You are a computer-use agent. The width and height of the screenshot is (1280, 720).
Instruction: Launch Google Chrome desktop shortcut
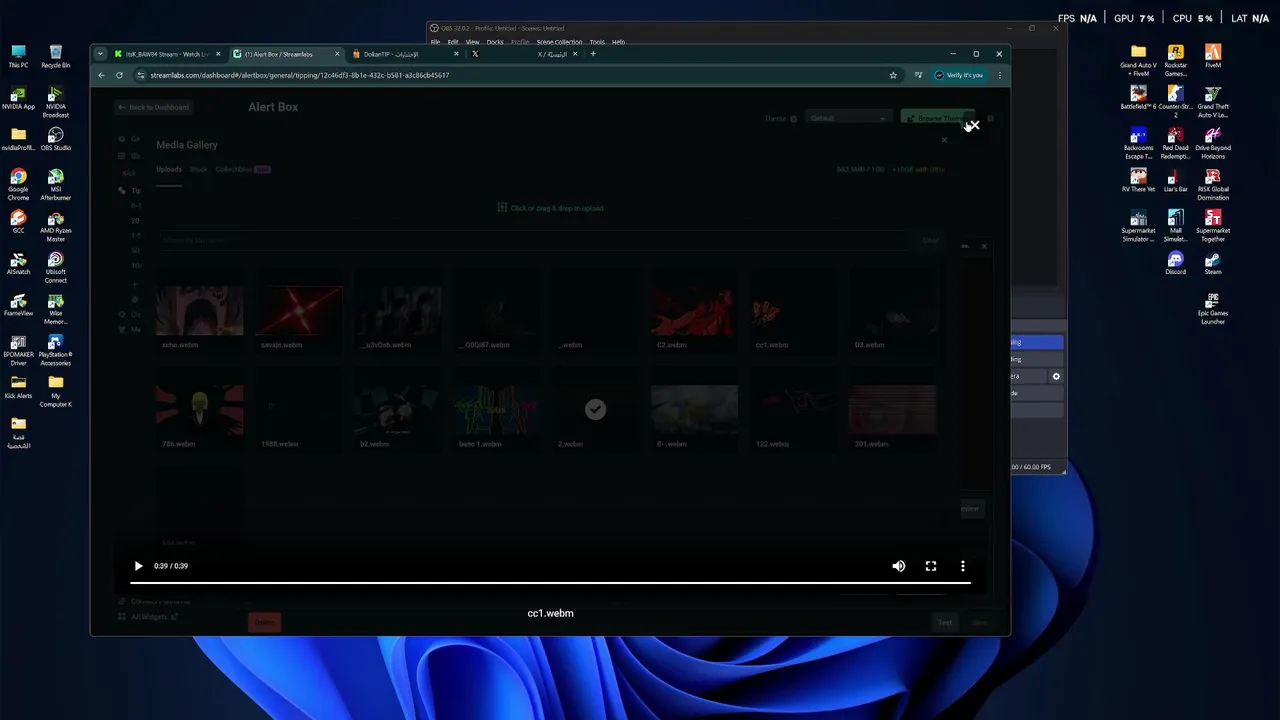point(18,184)
